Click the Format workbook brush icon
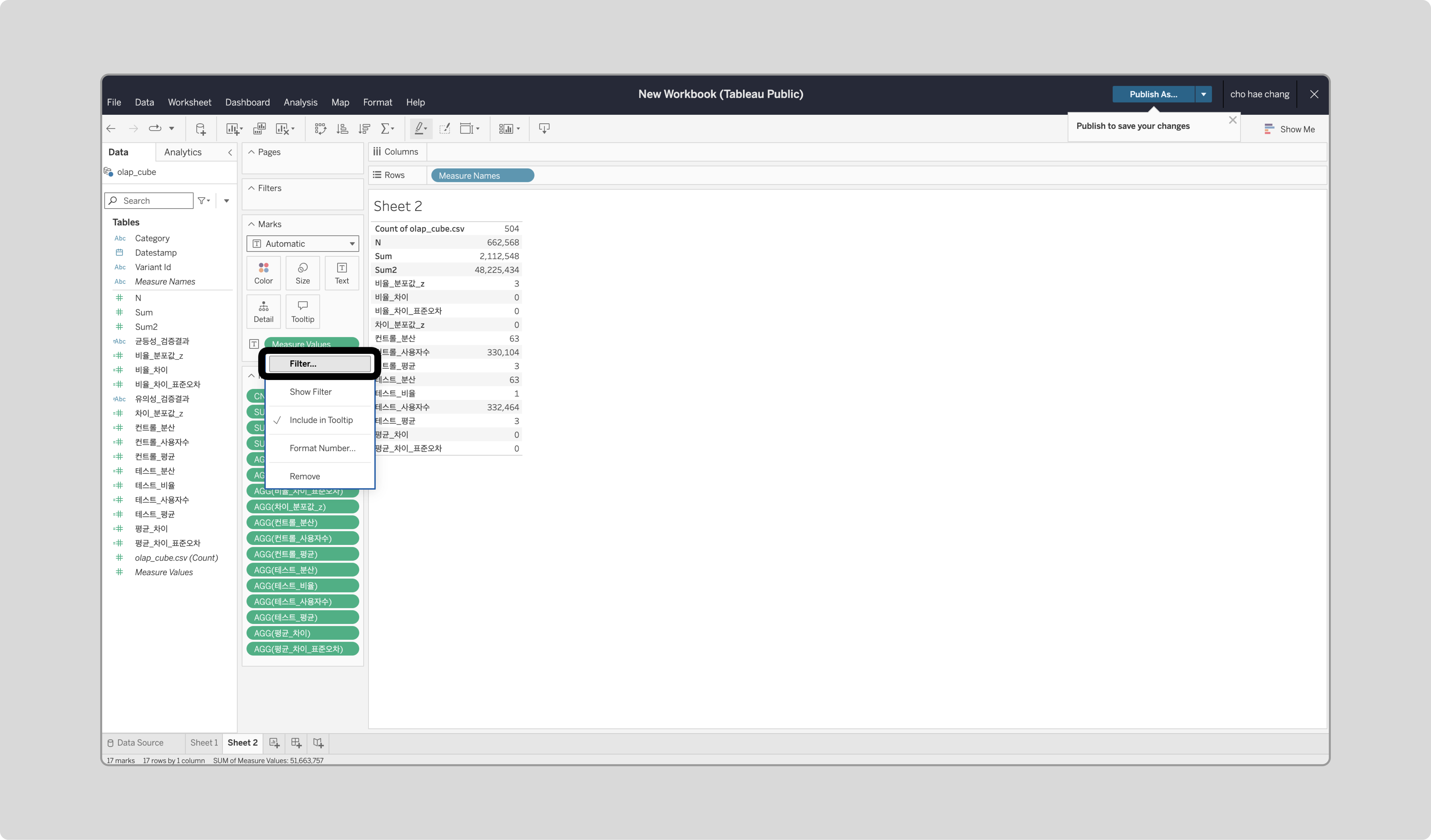Image resolution: width=1431 pixels, height=840 pixels. click(445, 129)
